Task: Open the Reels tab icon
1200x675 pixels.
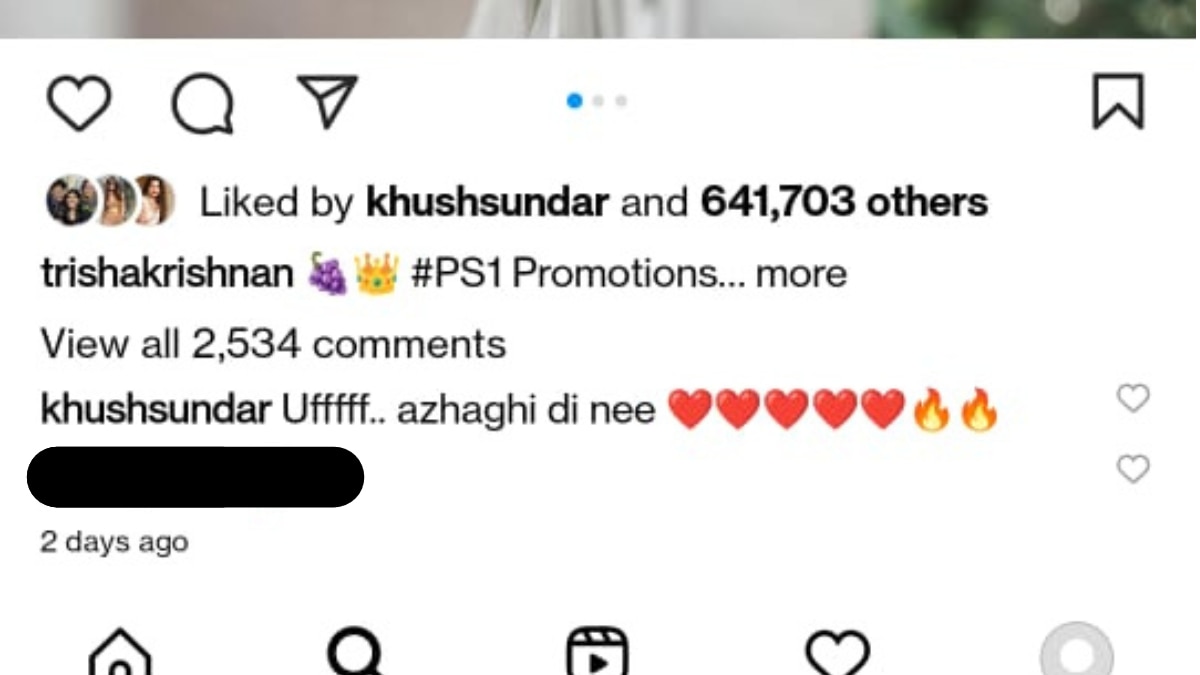Action: (x=597, y=652)
